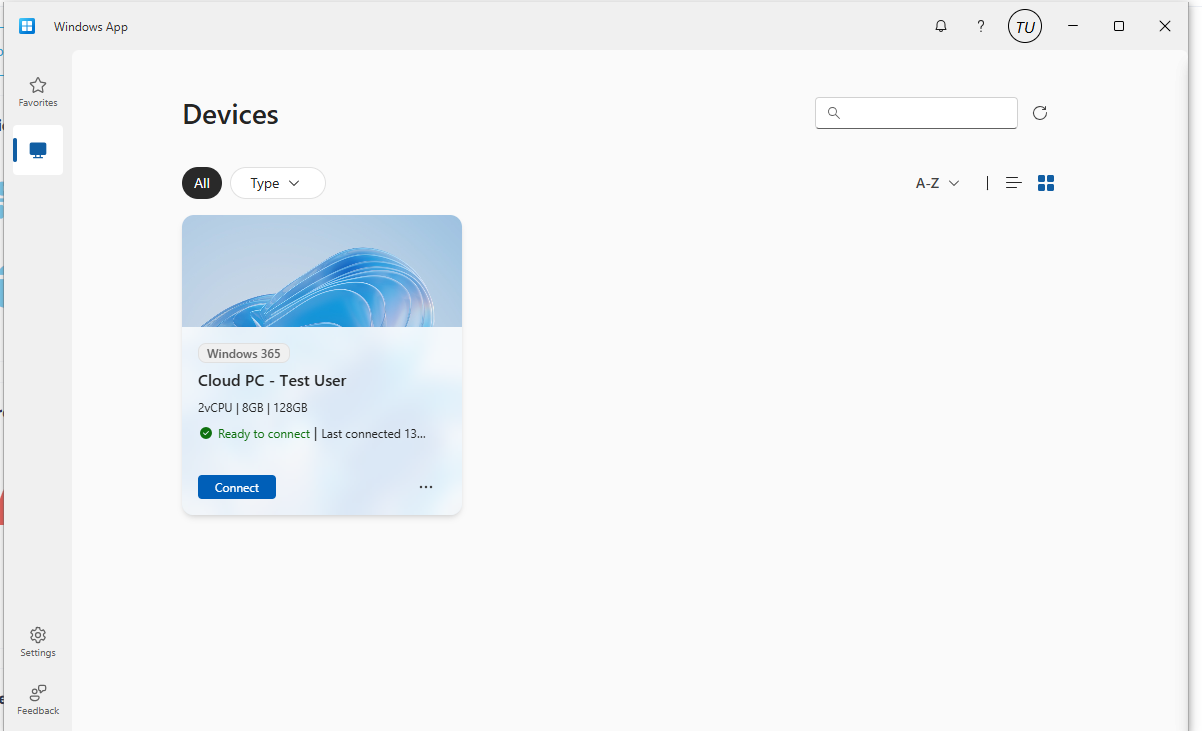Click the 2vCPU | 8GB | 128GB specs text
1202x731 pixels.
(253, 408)
